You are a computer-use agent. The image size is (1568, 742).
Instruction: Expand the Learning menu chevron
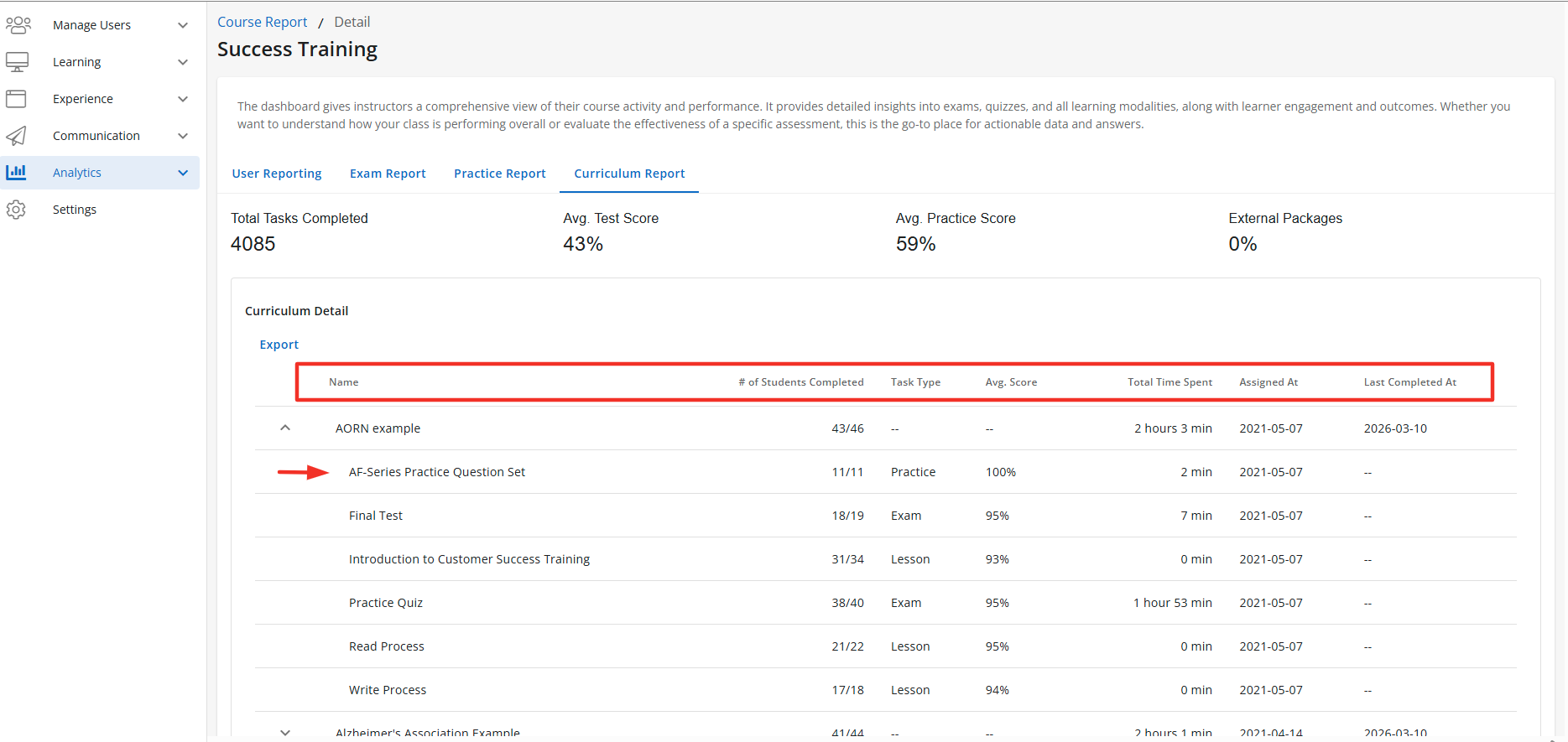pyautogui.click(x=183, y=62)
